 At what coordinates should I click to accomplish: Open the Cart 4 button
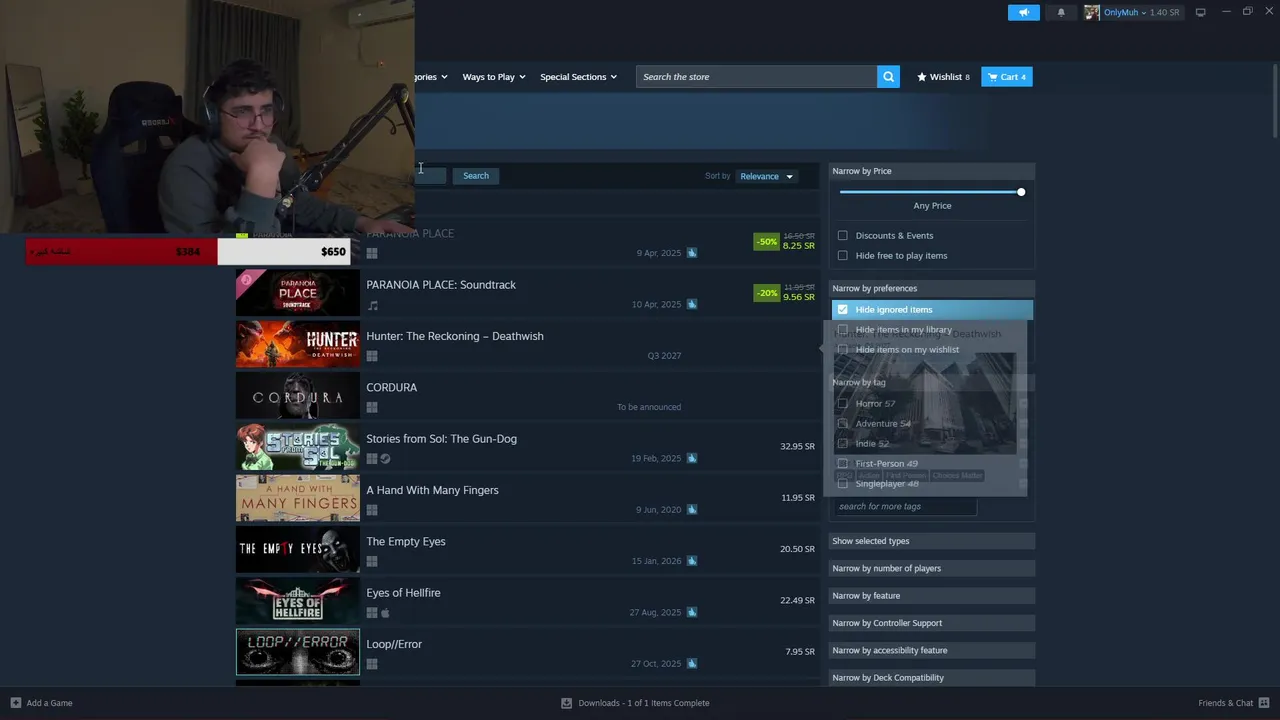pos(1006,77)
